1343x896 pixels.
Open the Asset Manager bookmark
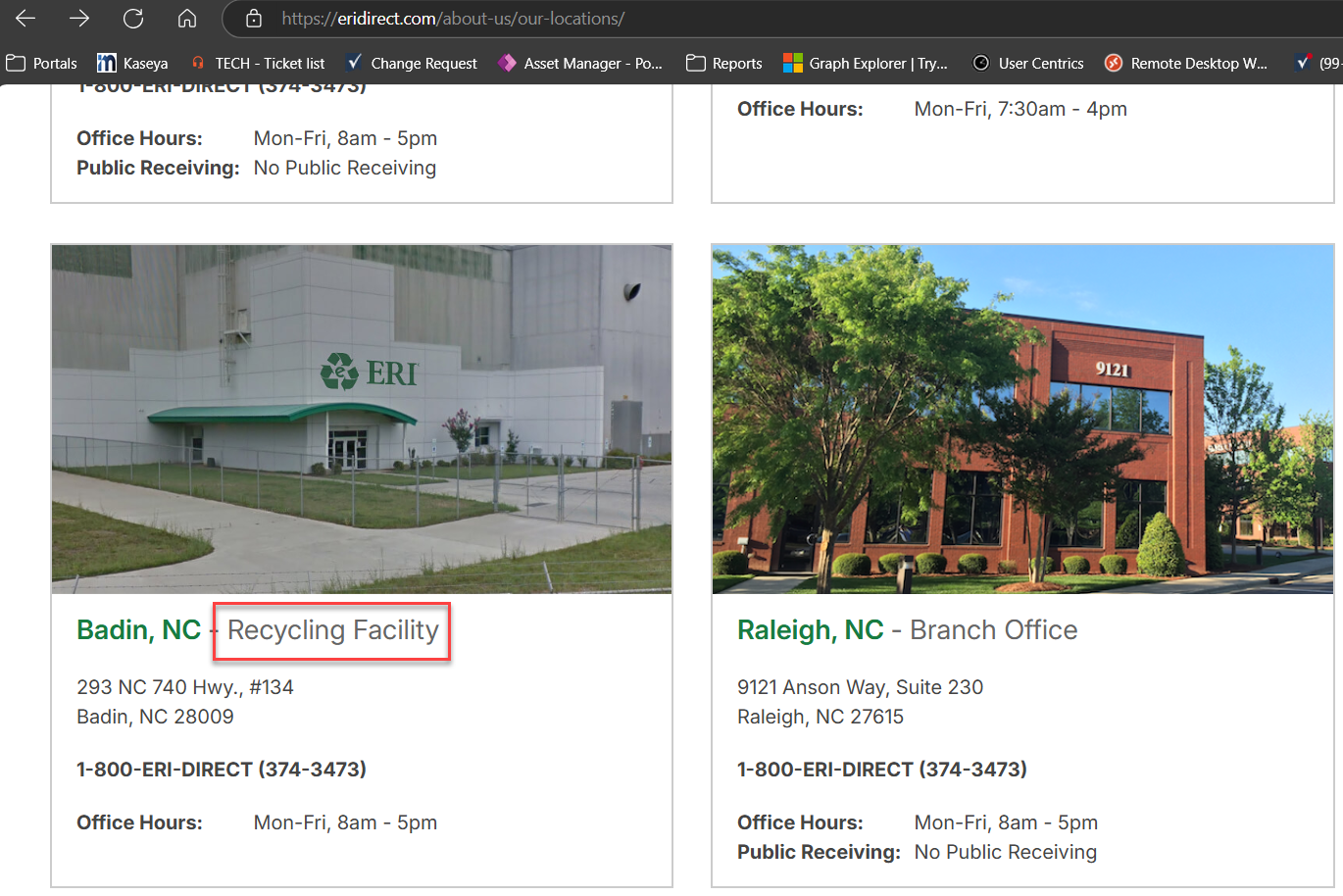coord(580,63)
